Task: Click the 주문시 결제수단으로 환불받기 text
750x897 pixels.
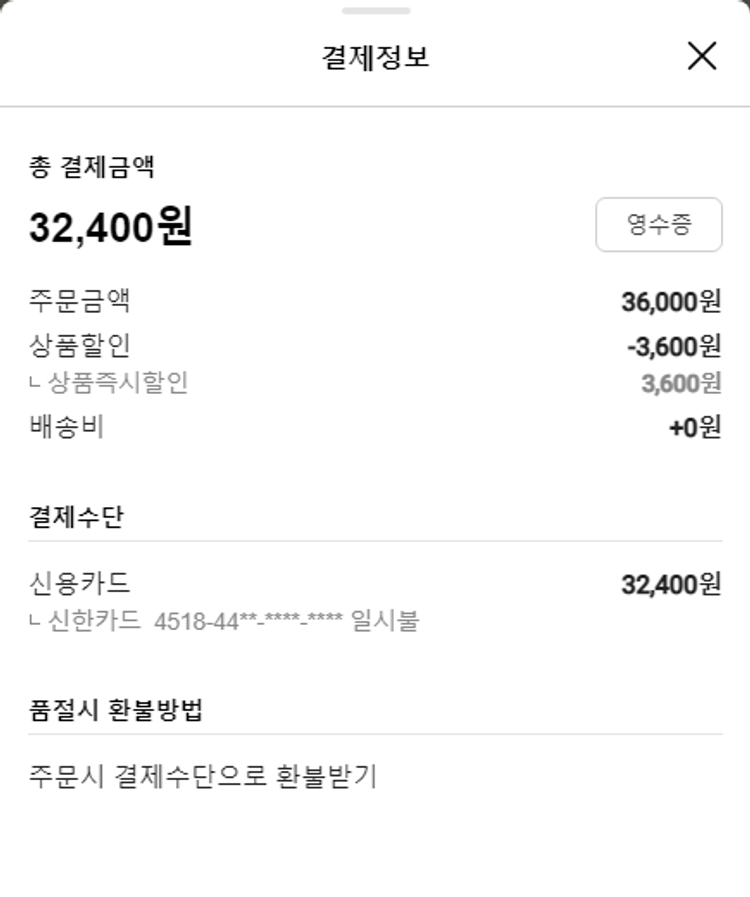Action: [x=203, y=776]
